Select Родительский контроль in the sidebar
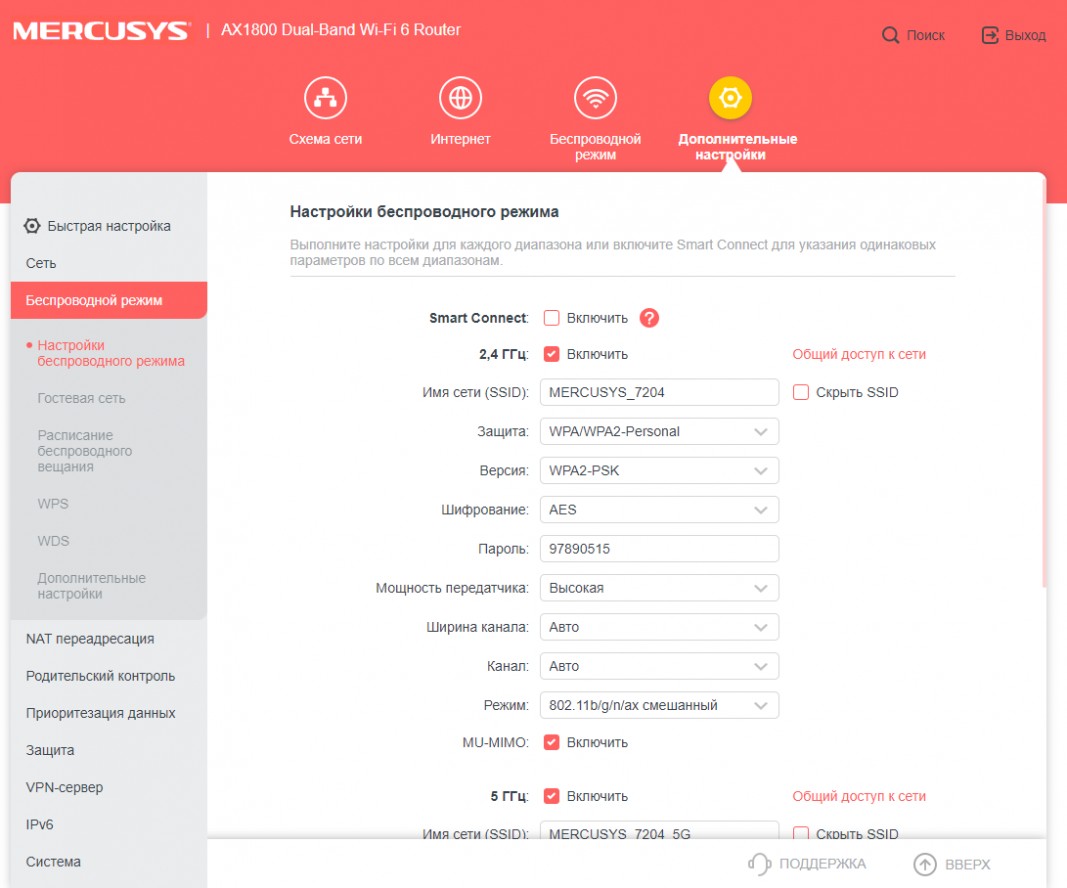Screen dimensions: 1067x888 click(x=100, y=676)
